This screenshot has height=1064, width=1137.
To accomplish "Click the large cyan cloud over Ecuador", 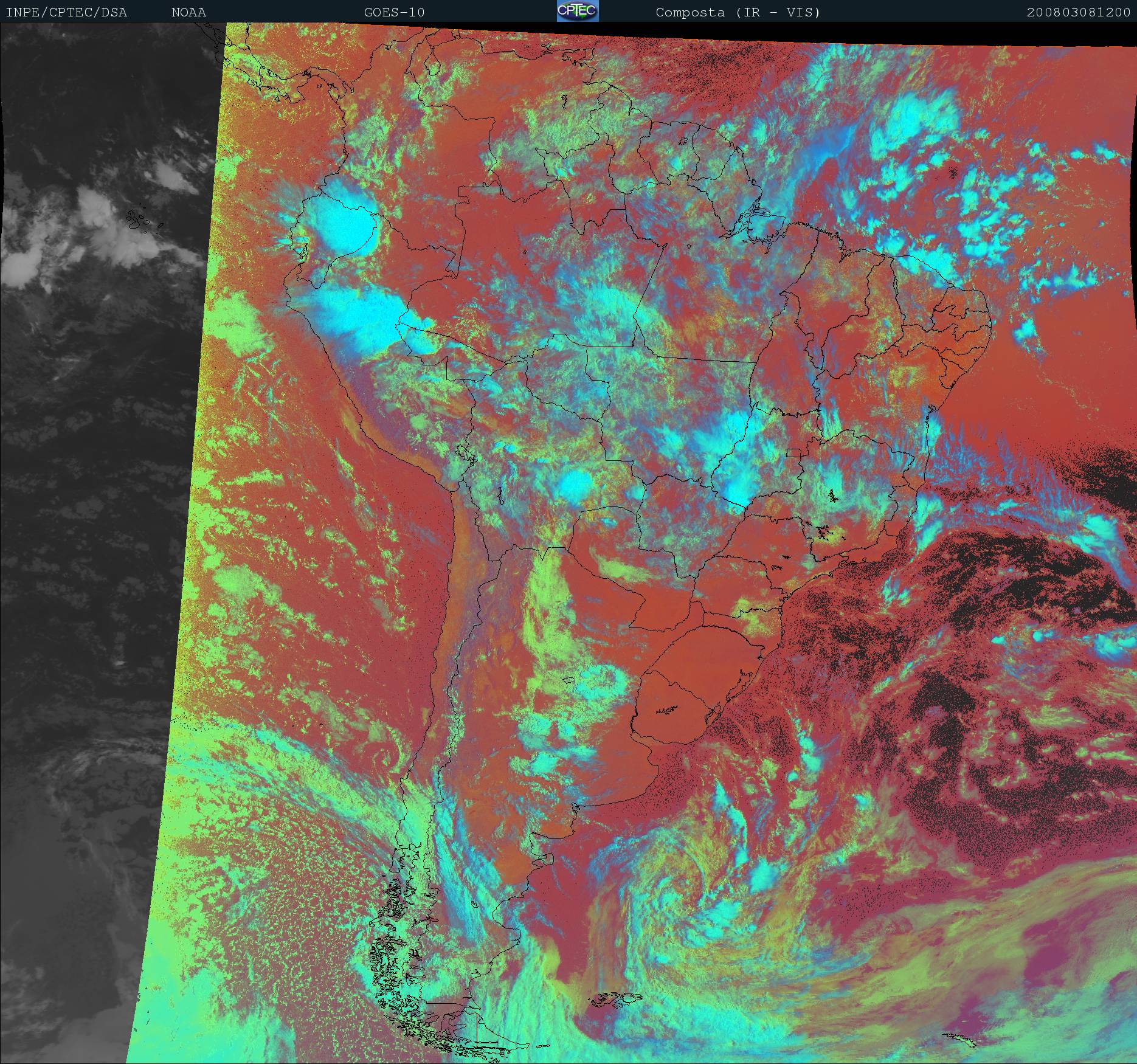I will [x=339, y=226].
